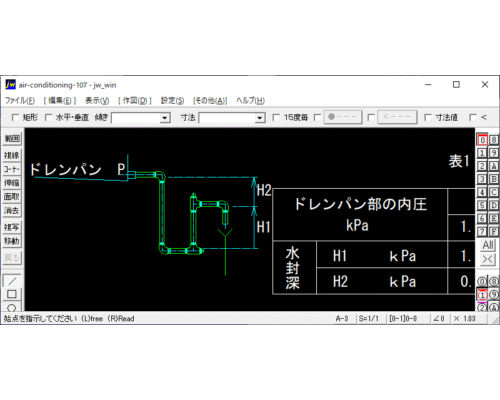Switch to layer 6 button
This screenshot has width=500, height=400.
pyautogui.click(x=482, y=218)
